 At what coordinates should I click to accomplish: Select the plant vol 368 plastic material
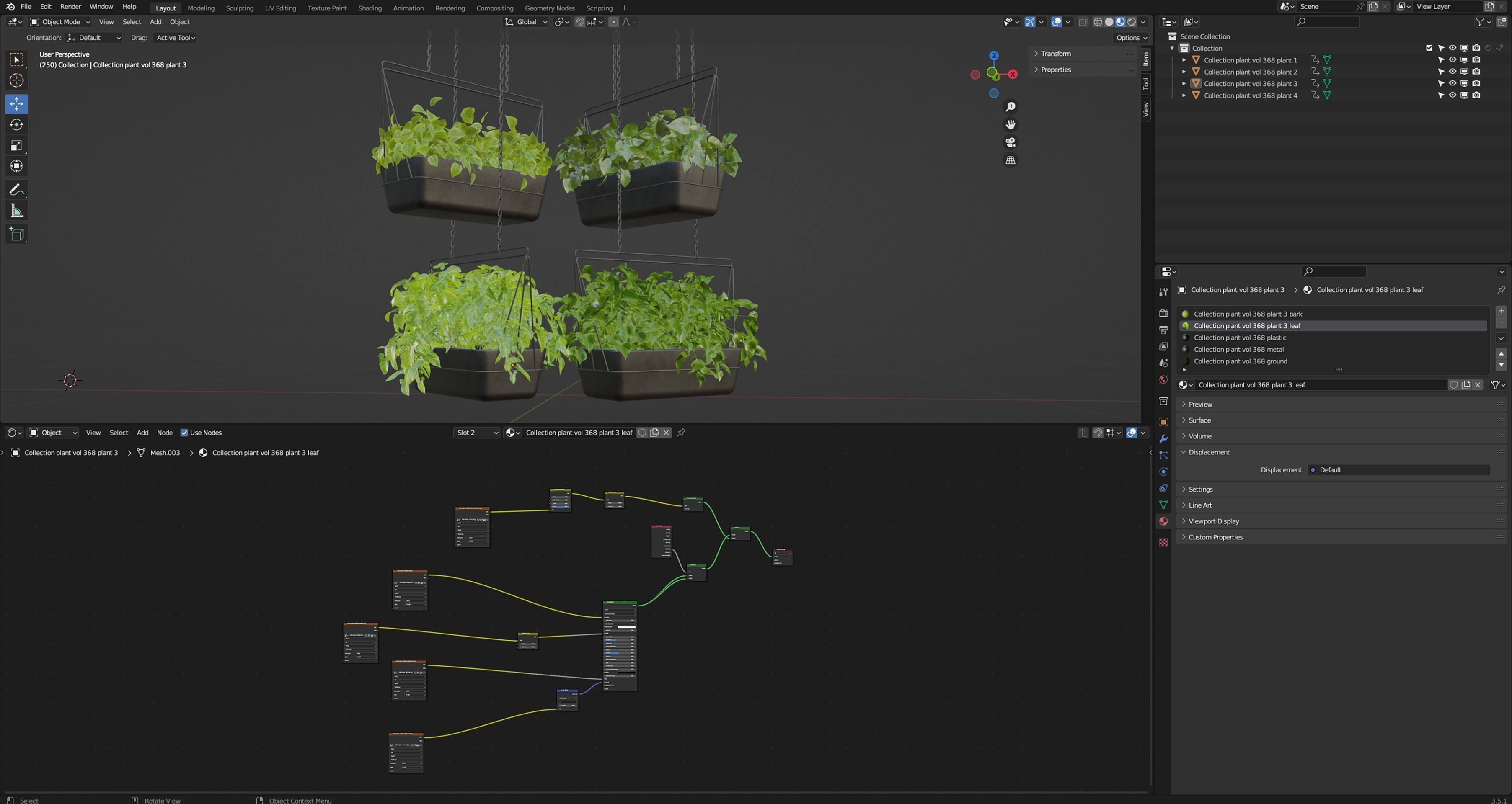[1333, 338]
